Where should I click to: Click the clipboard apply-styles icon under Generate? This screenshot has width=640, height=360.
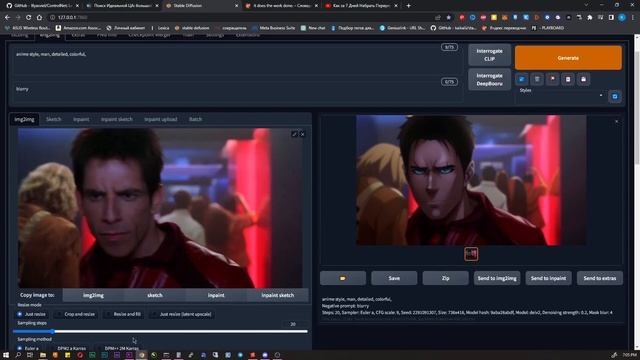[x=568, y=79]
